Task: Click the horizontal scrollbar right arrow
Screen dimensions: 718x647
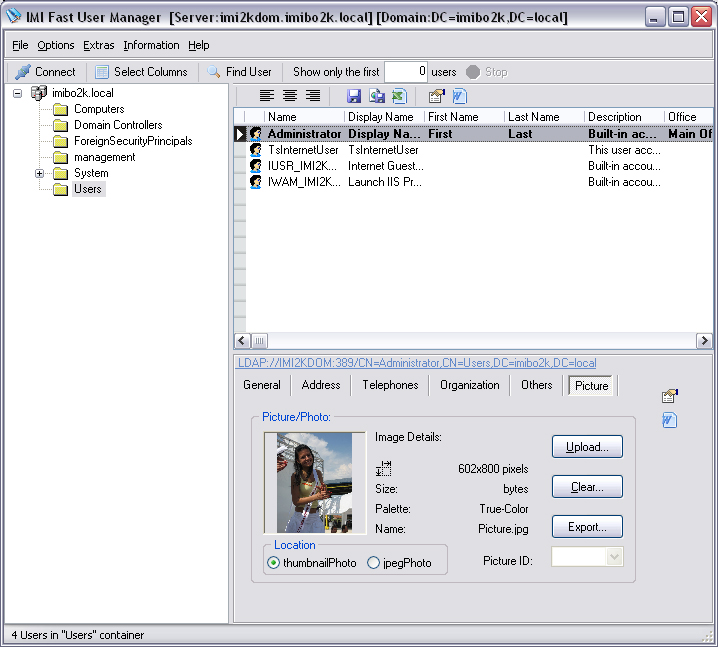Action: coord(704,340)
